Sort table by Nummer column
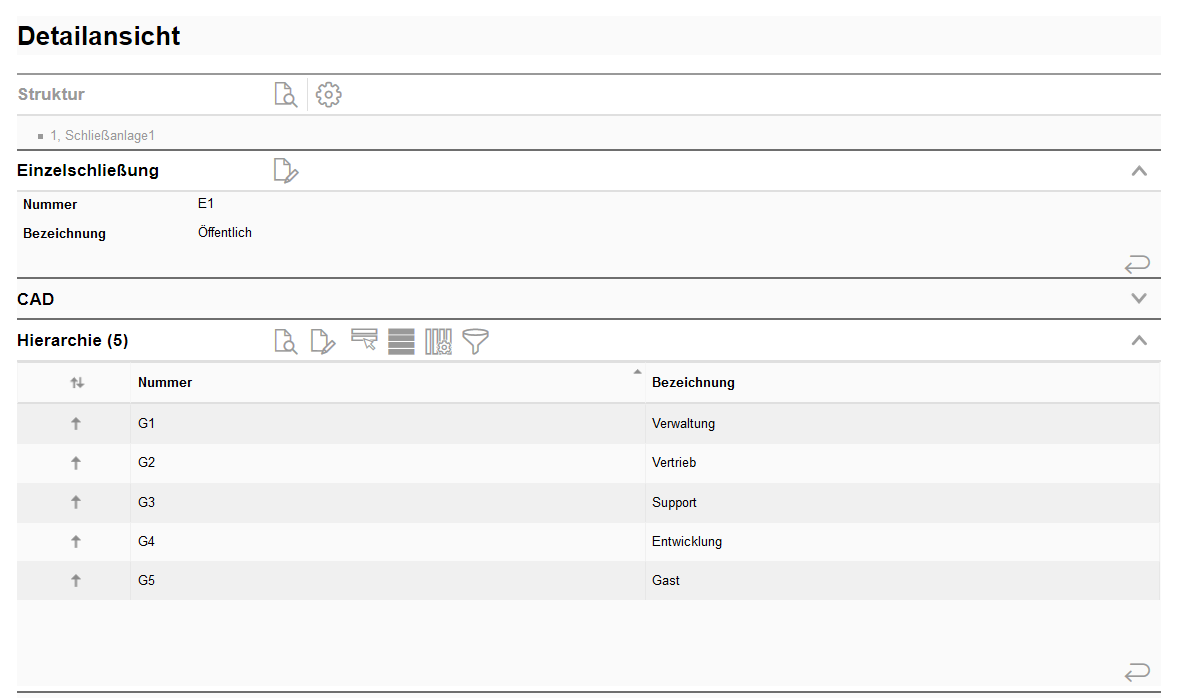This screenshot has height=698, width=1181. tap(165, 382)
